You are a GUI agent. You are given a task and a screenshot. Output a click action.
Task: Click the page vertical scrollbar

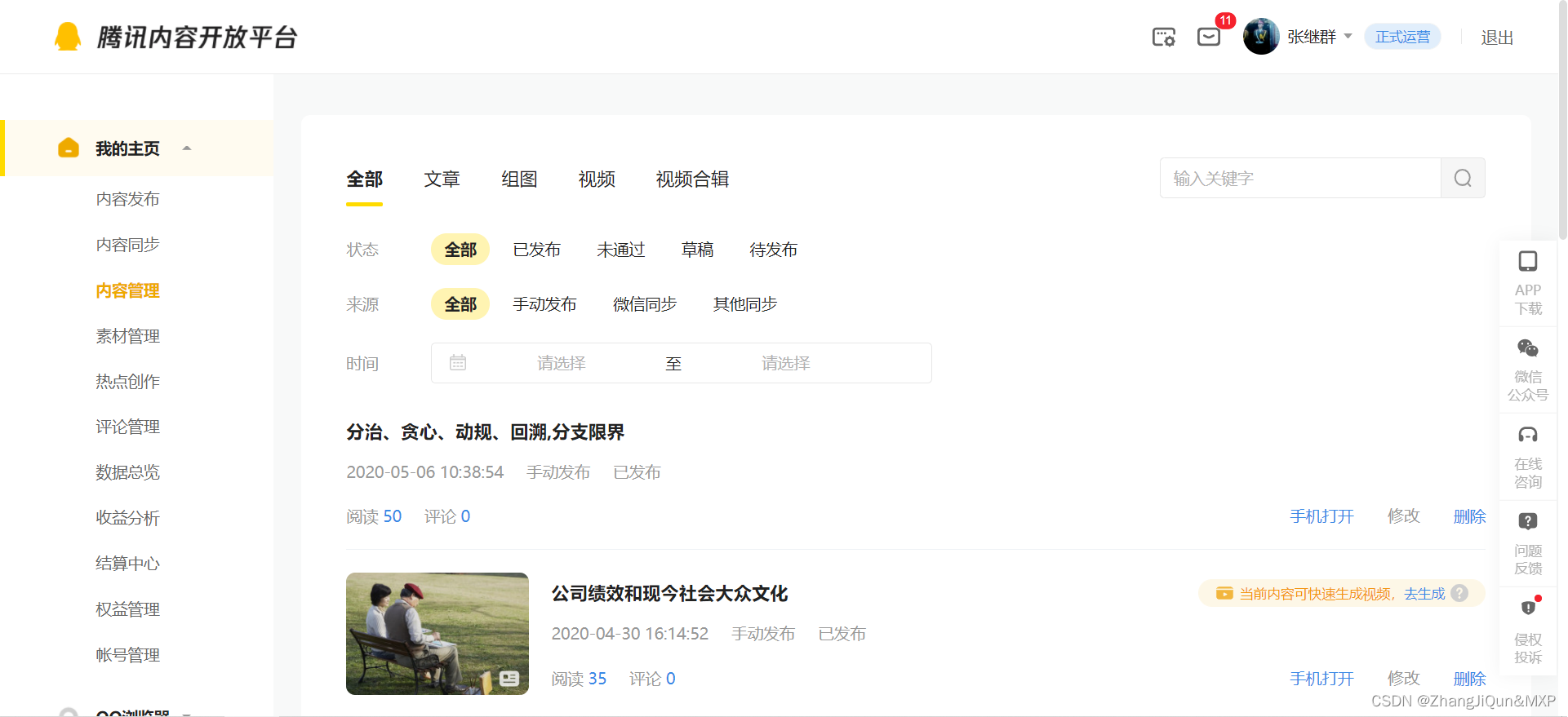tap(1563, 119)
